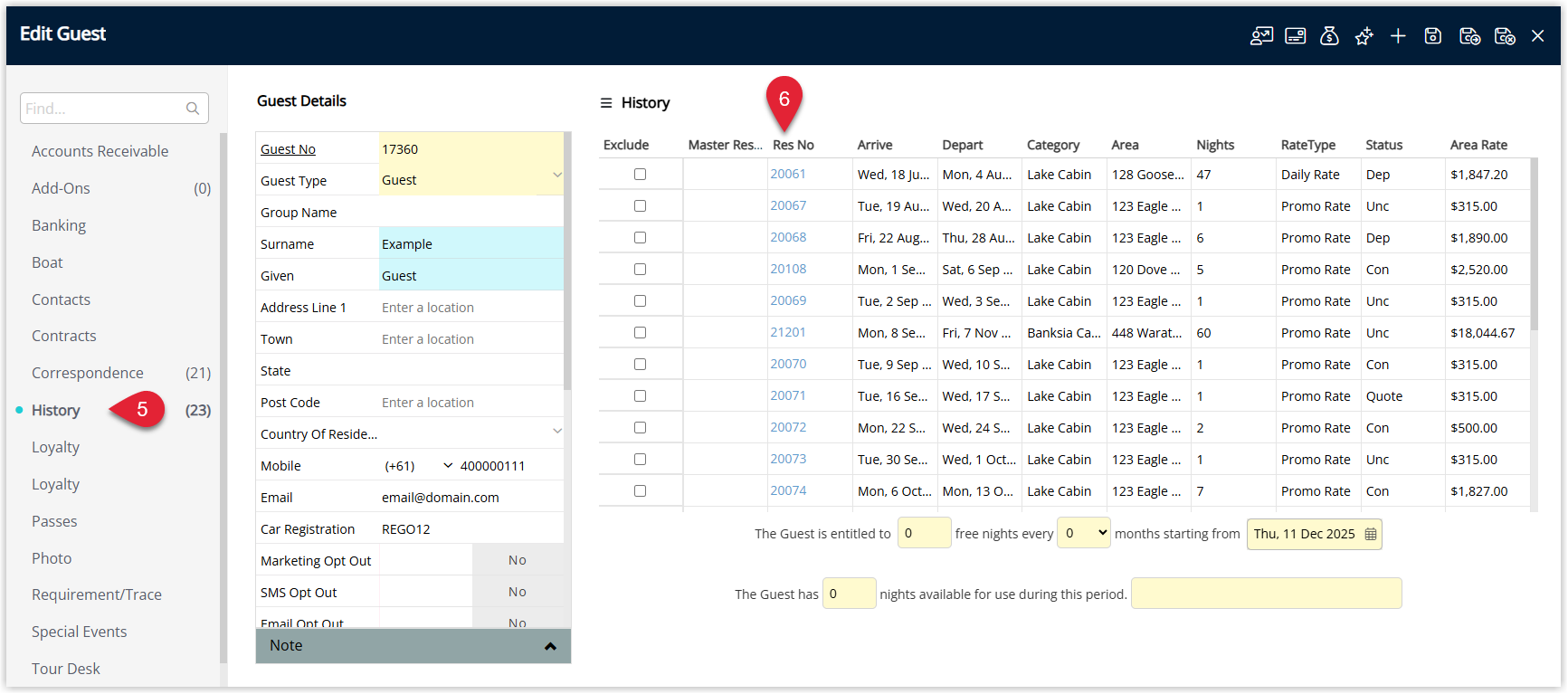Toggle Marketing Opt Out No value
Image resolution: width=1568 pixels, height=694 pixels.
[x=518, y=560]
